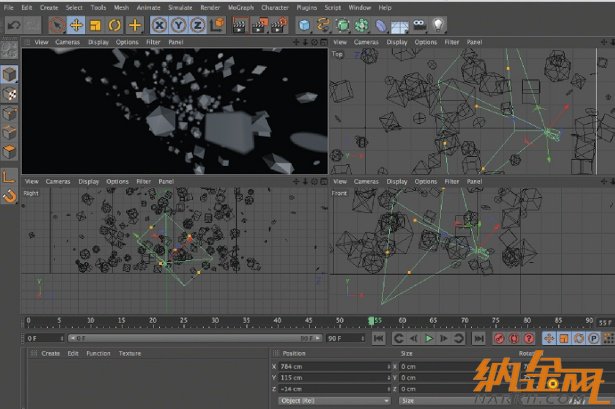615x409 pixels.
Task: Toggle maximize icon of perspective viewport
Action: [x=324, y=42]
